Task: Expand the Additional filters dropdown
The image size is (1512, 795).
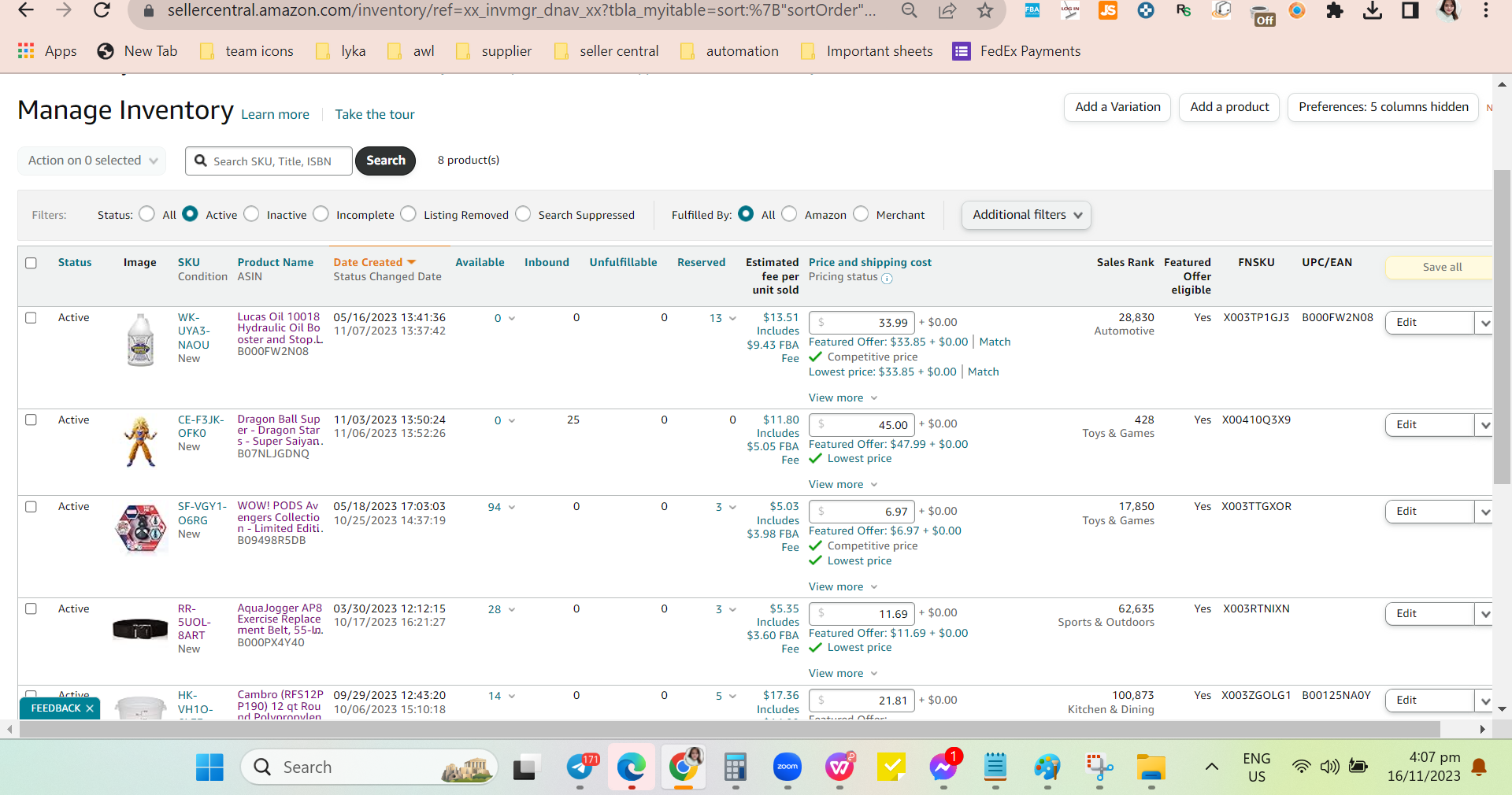Action: [x=1026, y=215]
